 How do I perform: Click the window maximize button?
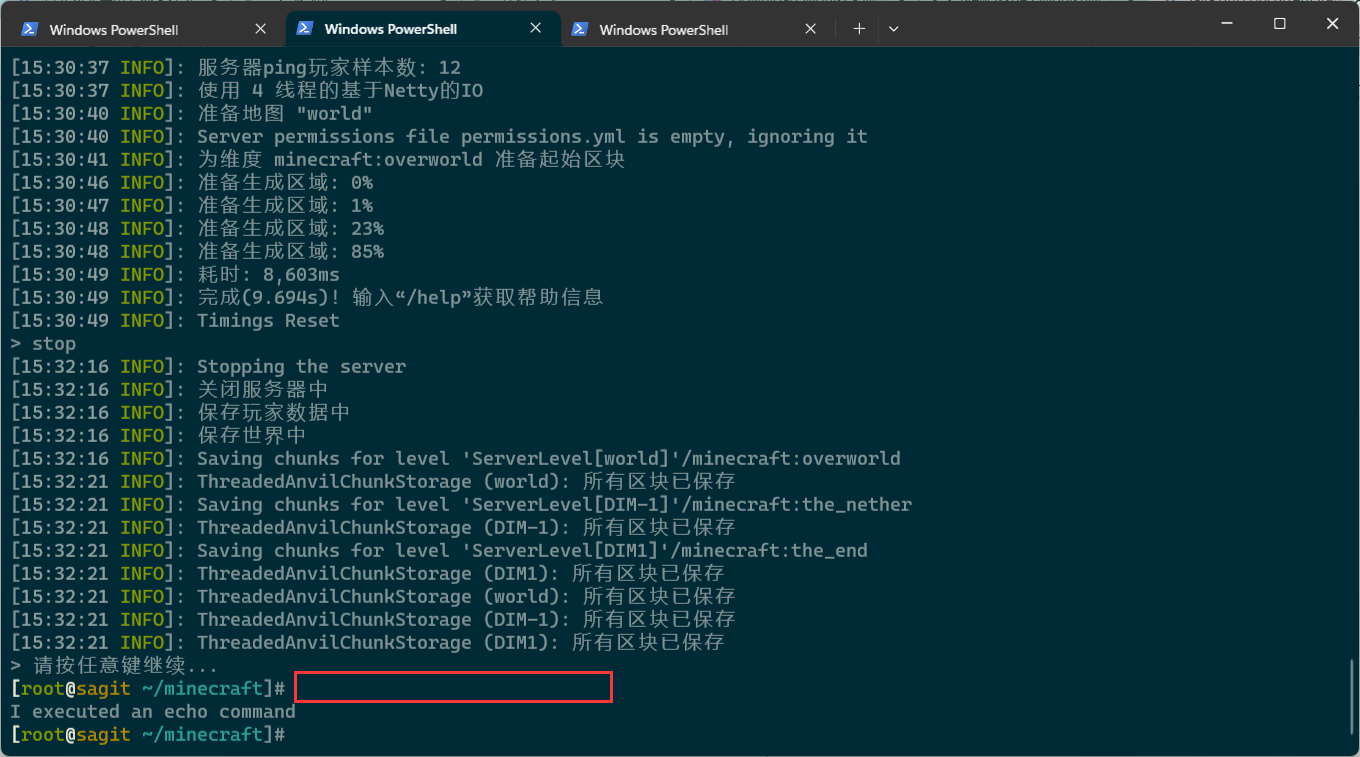[1280, 22]
